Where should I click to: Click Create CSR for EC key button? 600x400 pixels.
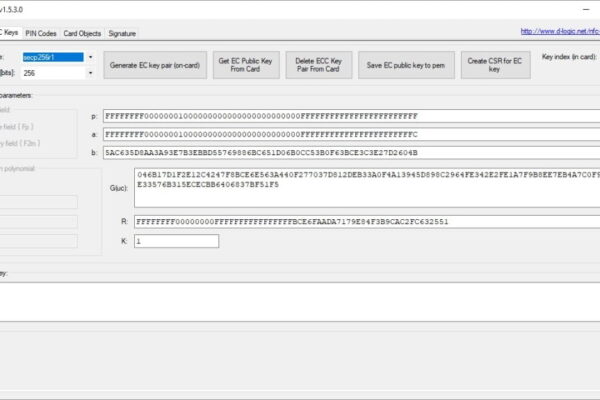click(495, 65)
